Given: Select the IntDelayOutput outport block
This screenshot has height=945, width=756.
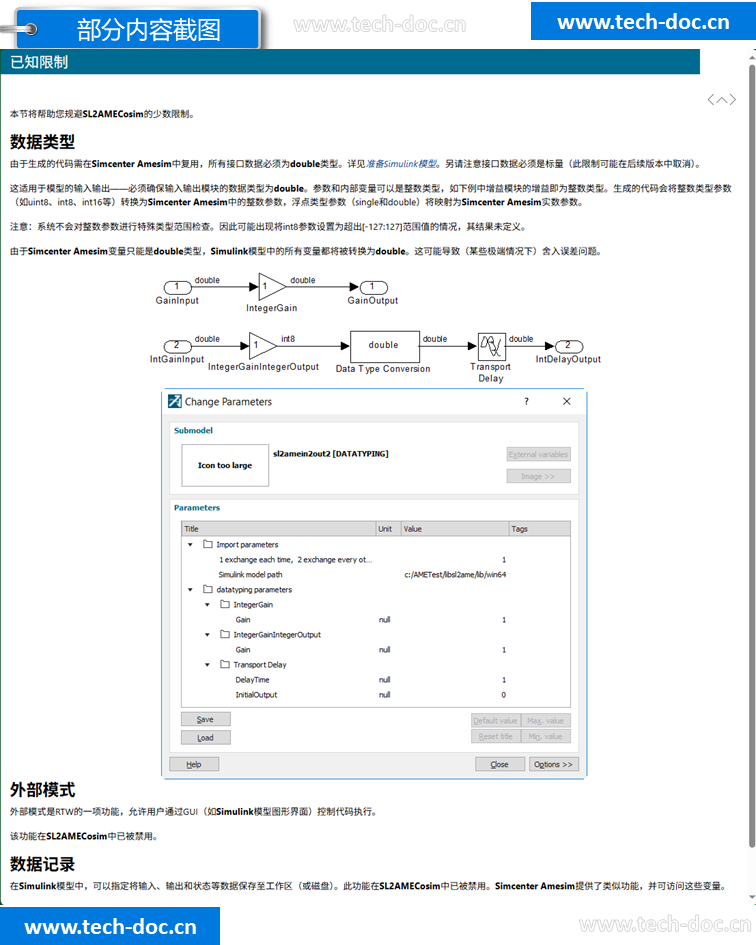Looking at the screenshot, I should click(x=569, y=346).
